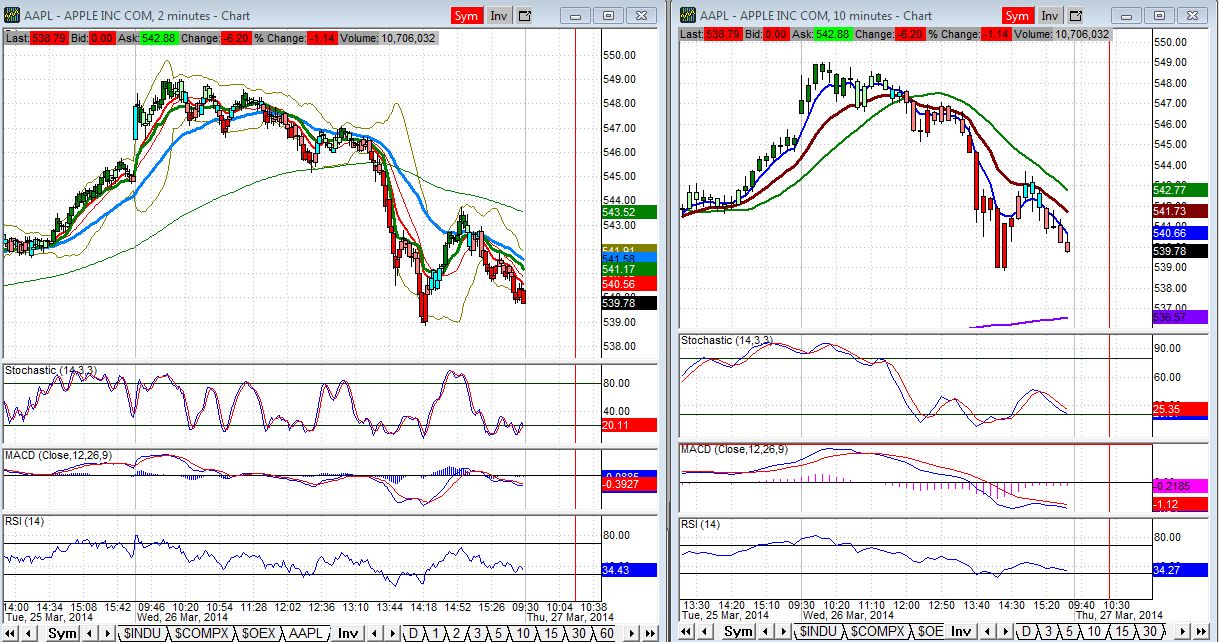The image size is (1219, 642).
Task: Switch to the 2 minute interval tab in the 2 minutes chart
Action: 456,633
